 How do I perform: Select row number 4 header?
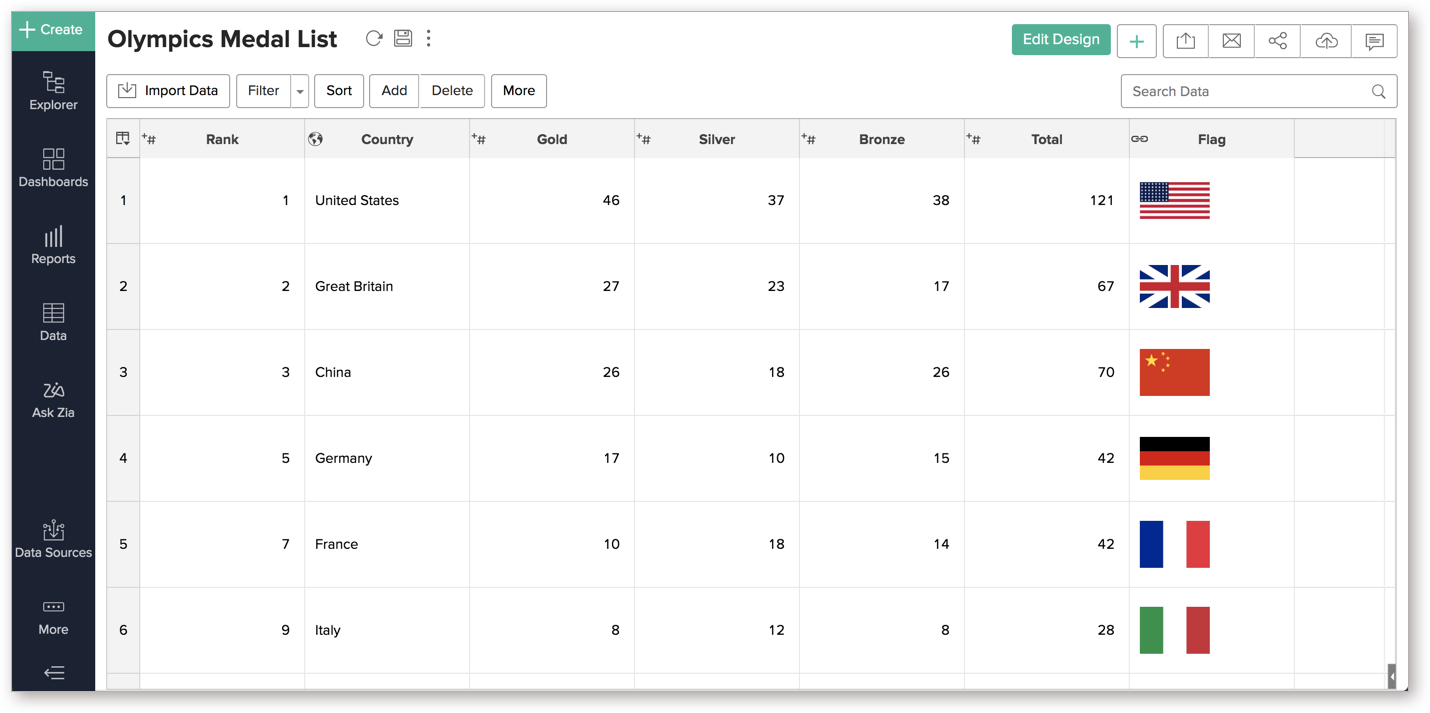[x=123, y=459]
